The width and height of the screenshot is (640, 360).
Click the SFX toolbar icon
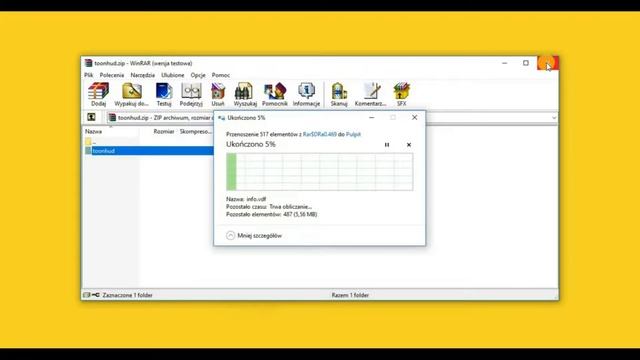(x=402, y=94)
